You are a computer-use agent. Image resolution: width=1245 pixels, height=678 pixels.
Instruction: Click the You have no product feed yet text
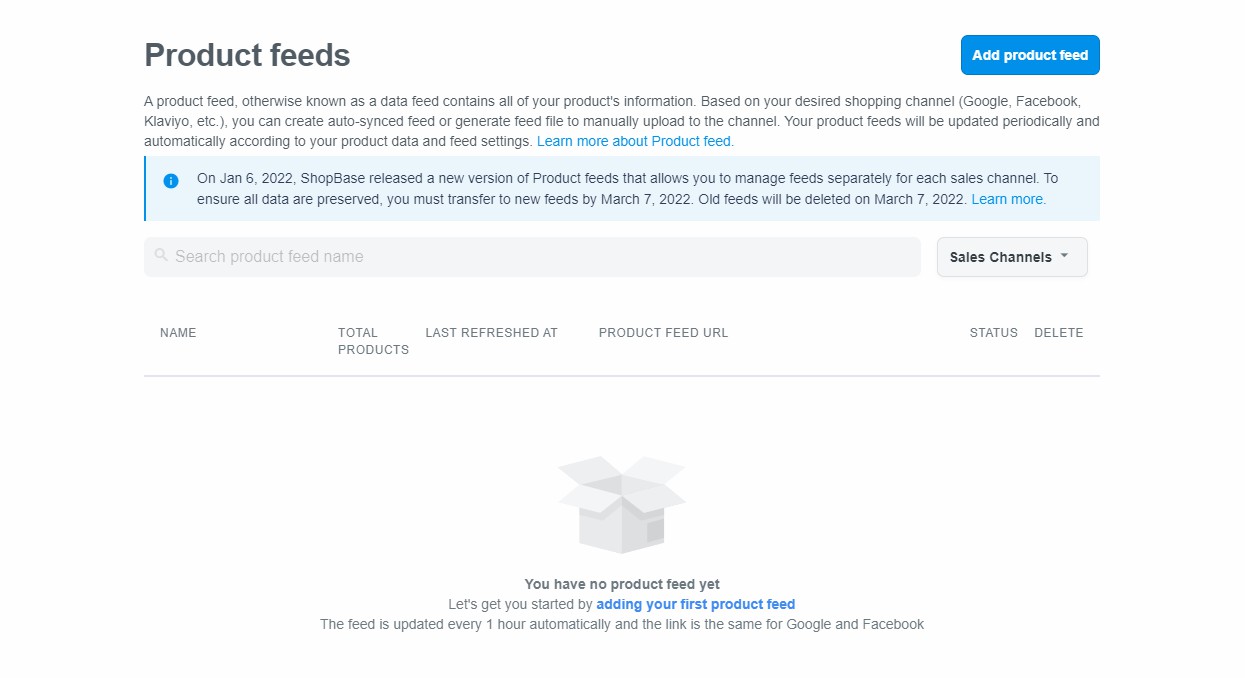coord(621,584)
